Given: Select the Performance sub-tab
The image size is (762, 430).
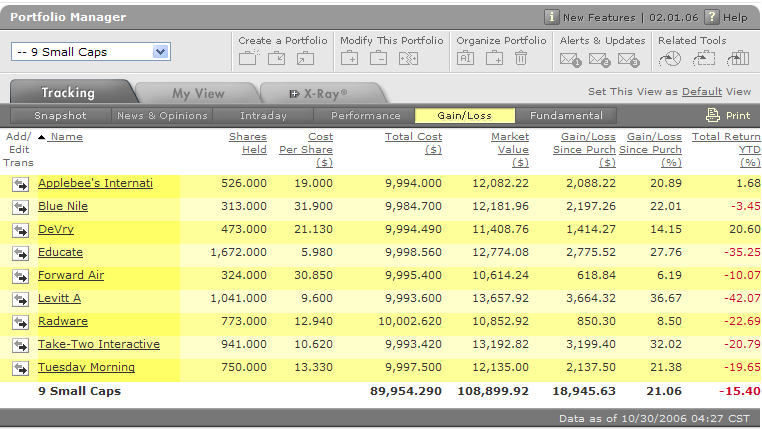Looking at the screenshot, I should point(365,116).
